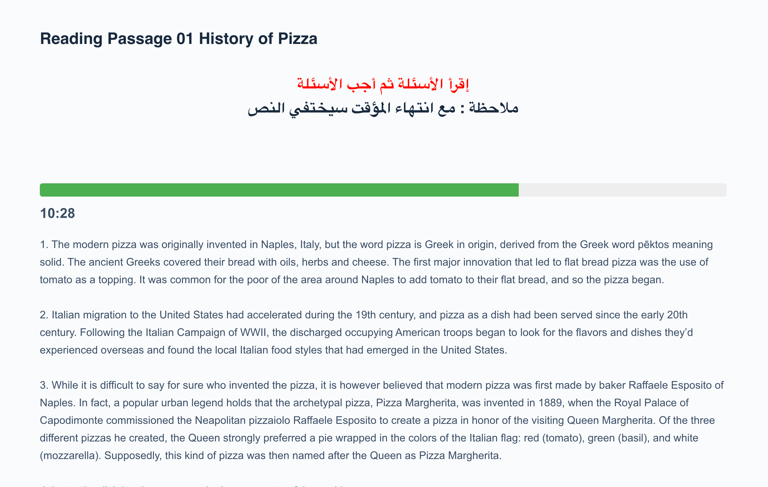Click the red Arabic instruction line
768x487 pixels.
[x=383, y=84]
